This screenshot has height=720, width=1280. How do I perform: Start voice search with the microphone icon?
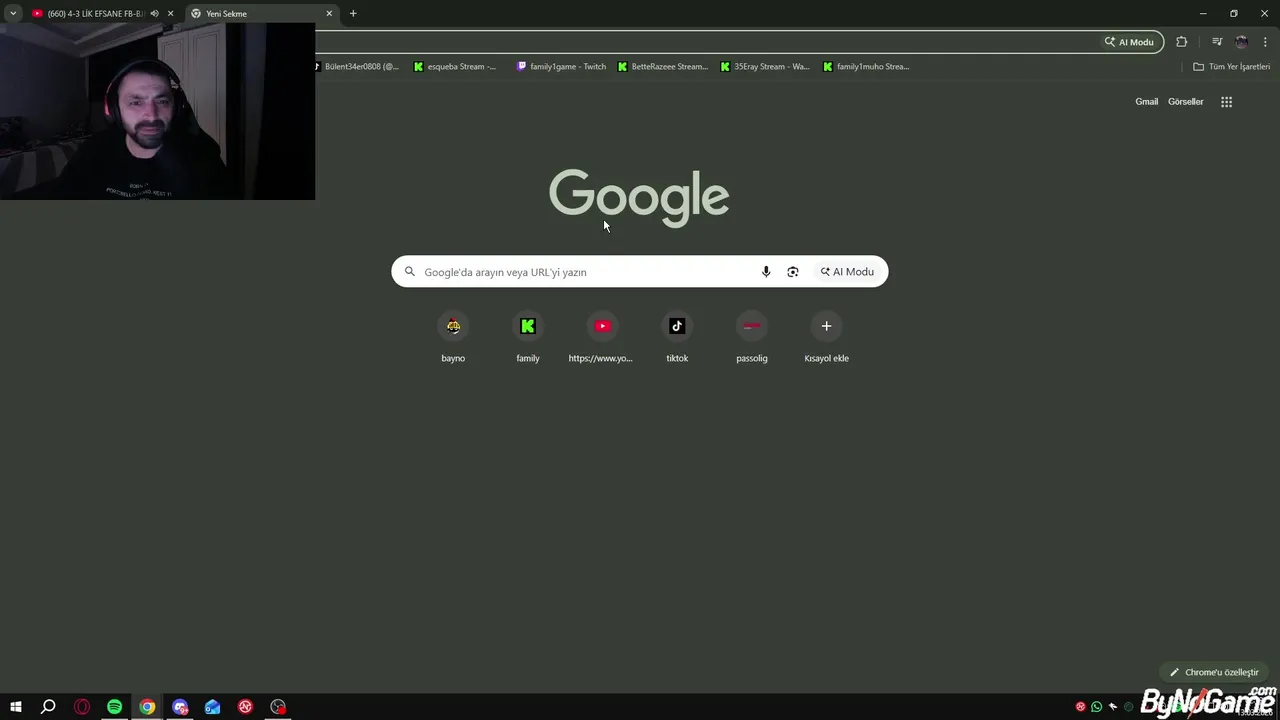click(x=766, y=272)
